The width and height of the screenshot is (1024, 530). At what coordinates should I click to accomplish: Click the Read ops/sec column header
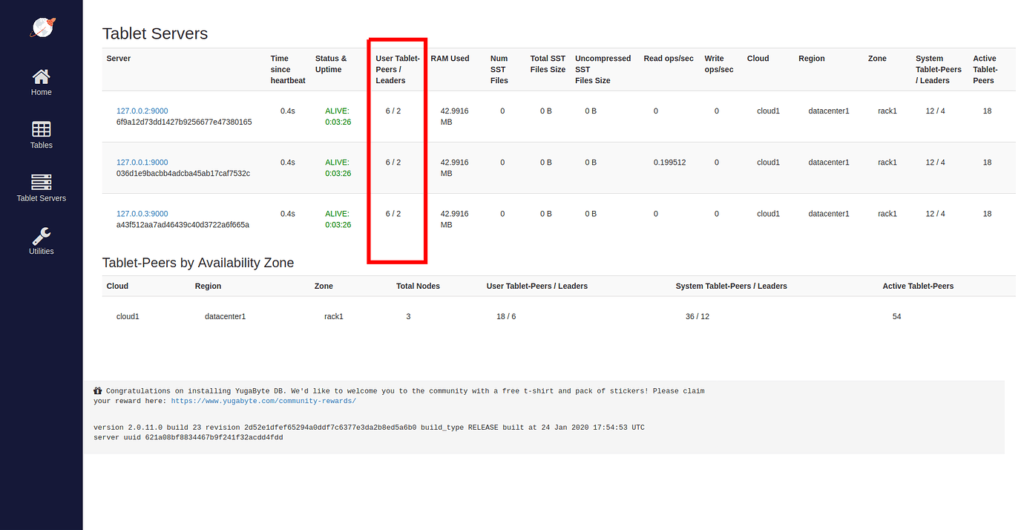point(668,59)
